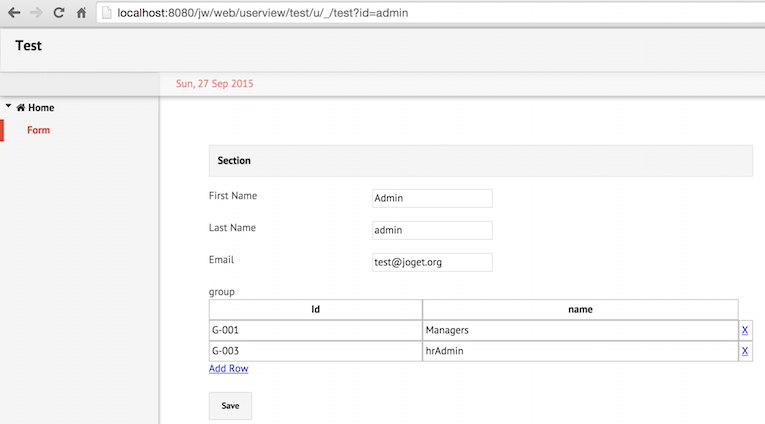This screenshot has height=424, width=765.
Task: Select the Home menu category label
Action: click(41, 107)
